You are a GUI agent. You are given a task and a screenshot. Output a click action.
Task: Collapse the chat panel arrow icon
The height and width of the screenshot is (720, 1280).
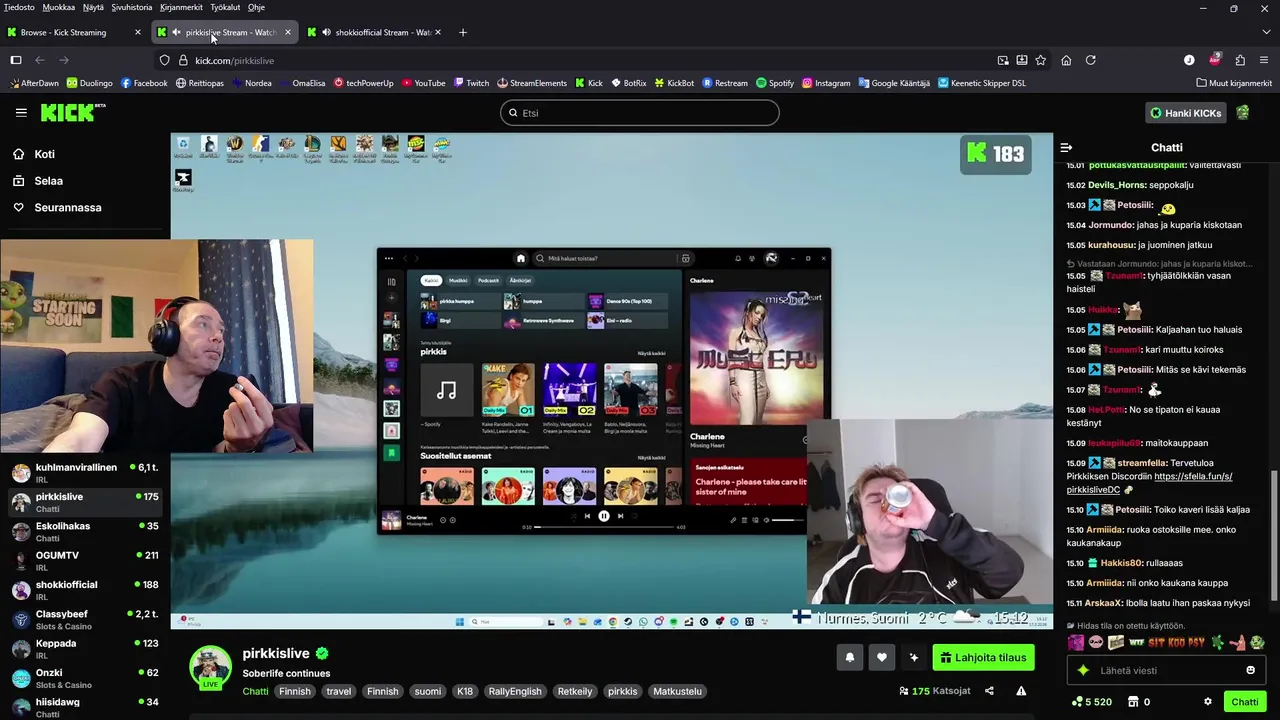point(1066,147)
